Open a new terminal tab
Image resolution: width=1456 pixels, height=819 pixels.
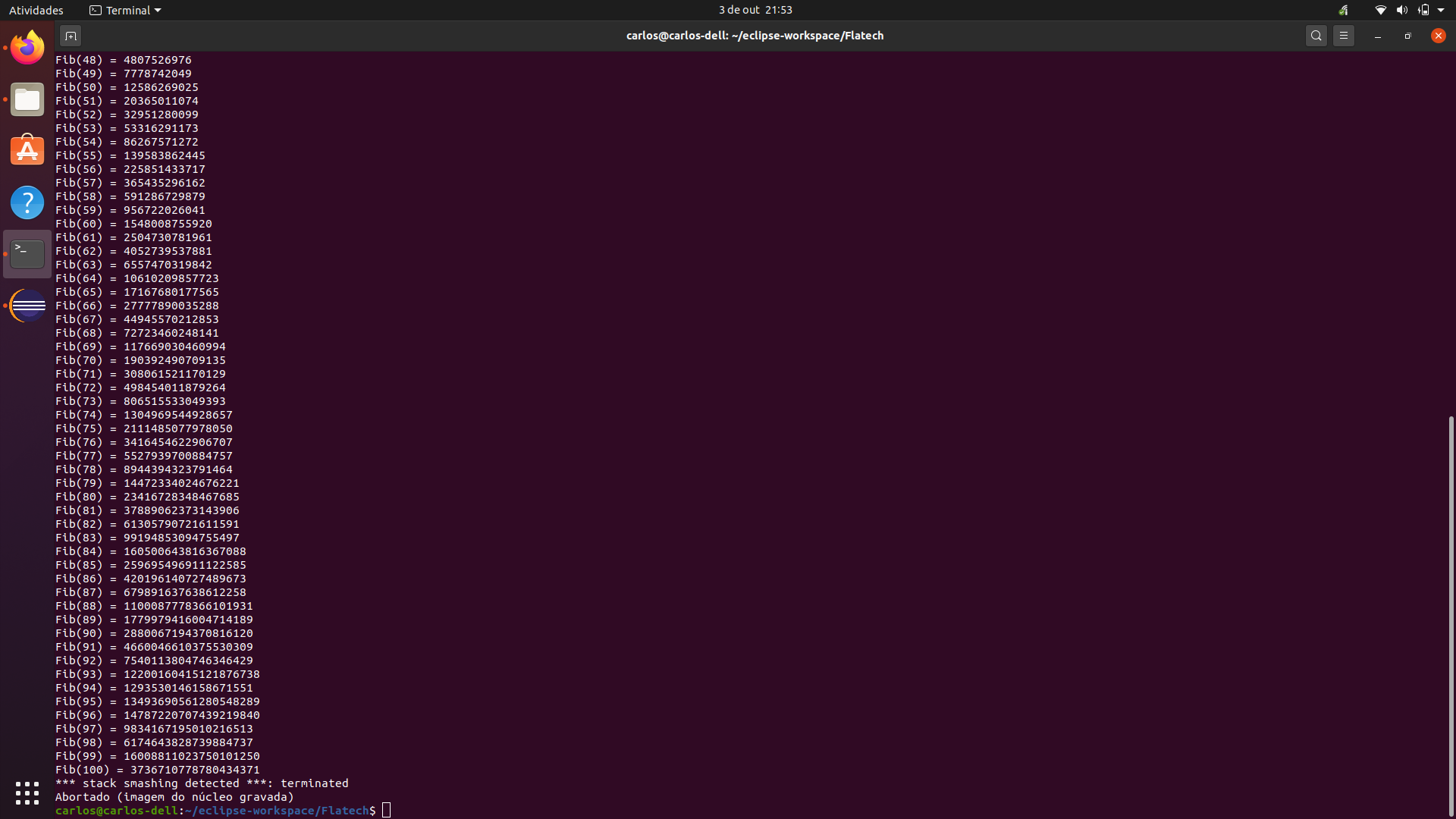coord(71,36)
